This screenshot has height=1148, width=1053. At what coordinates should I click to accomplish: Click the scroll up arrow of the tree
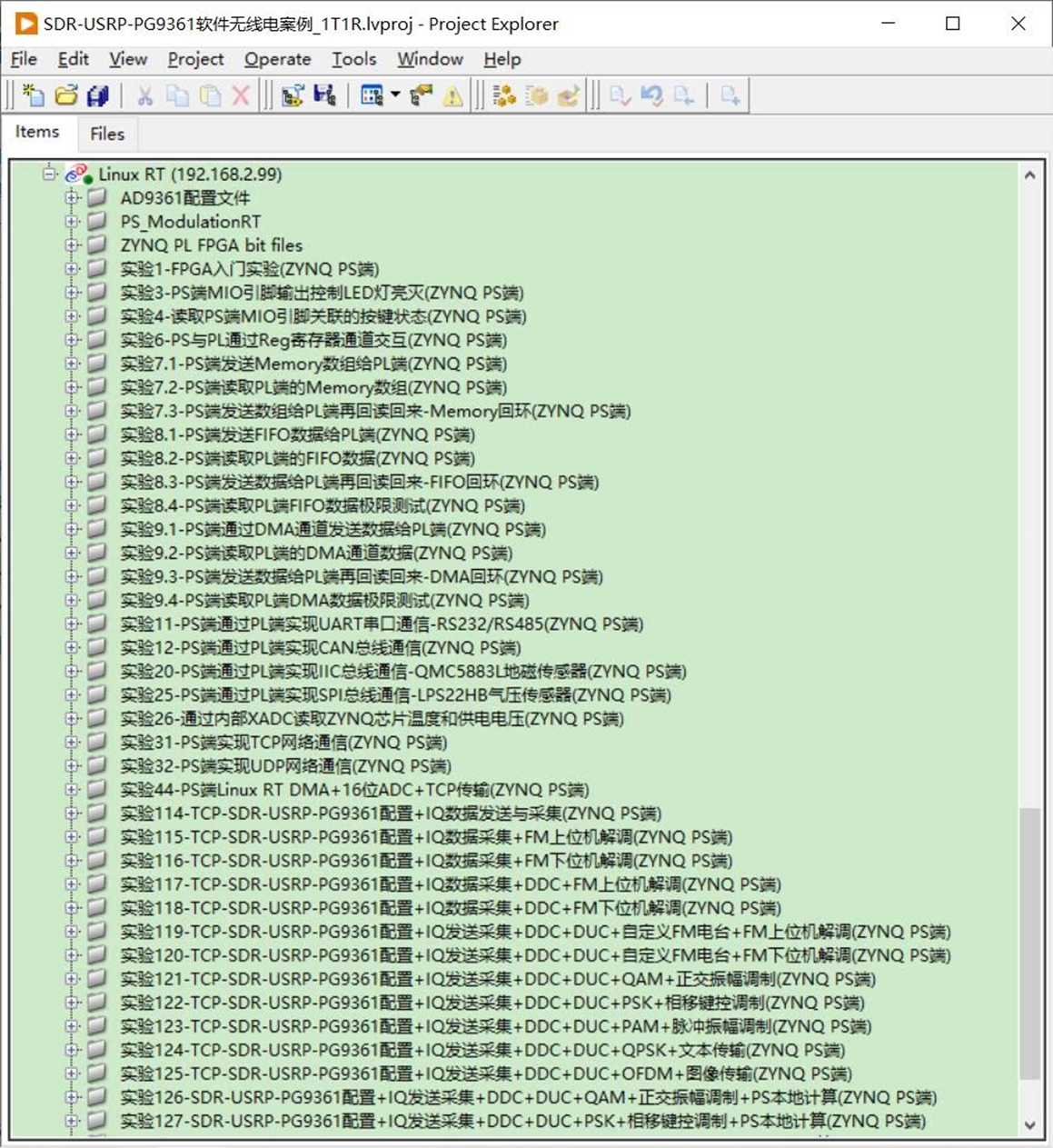pyautogui.click(x=1029, y=175)
